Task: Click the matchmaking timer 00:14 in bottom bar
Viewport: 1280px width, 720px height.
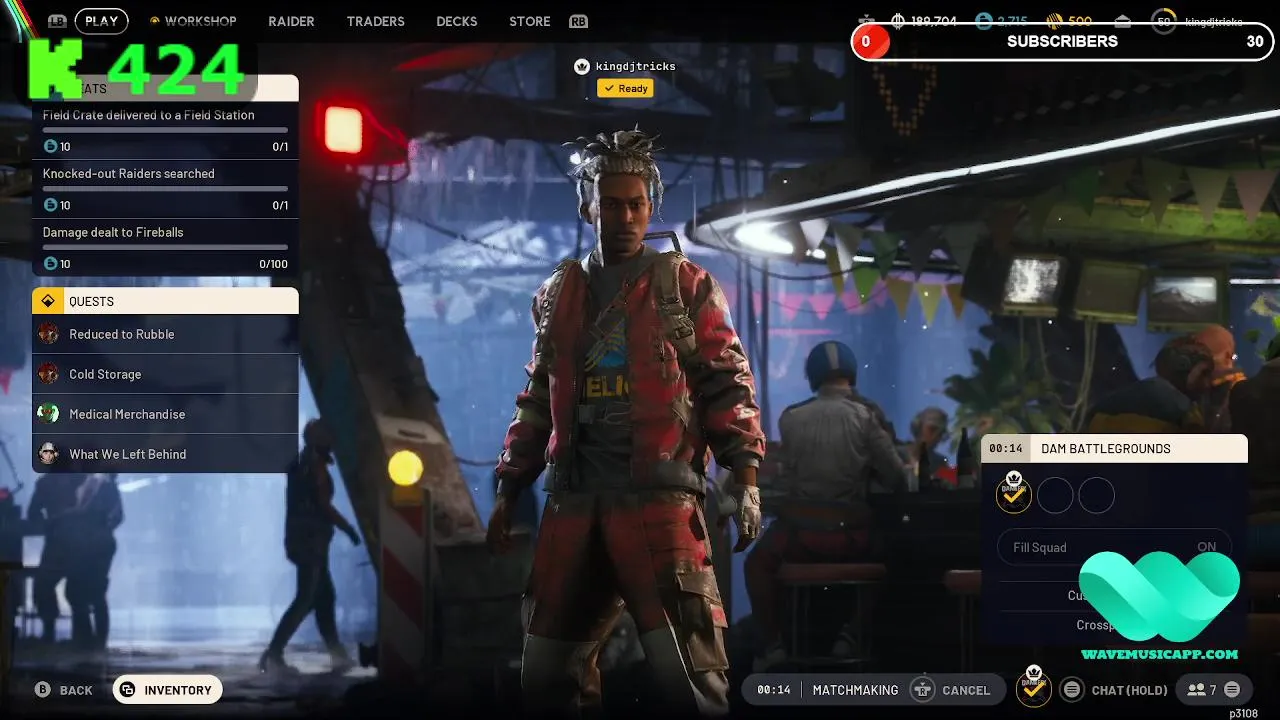Action: tap(774, 690)
